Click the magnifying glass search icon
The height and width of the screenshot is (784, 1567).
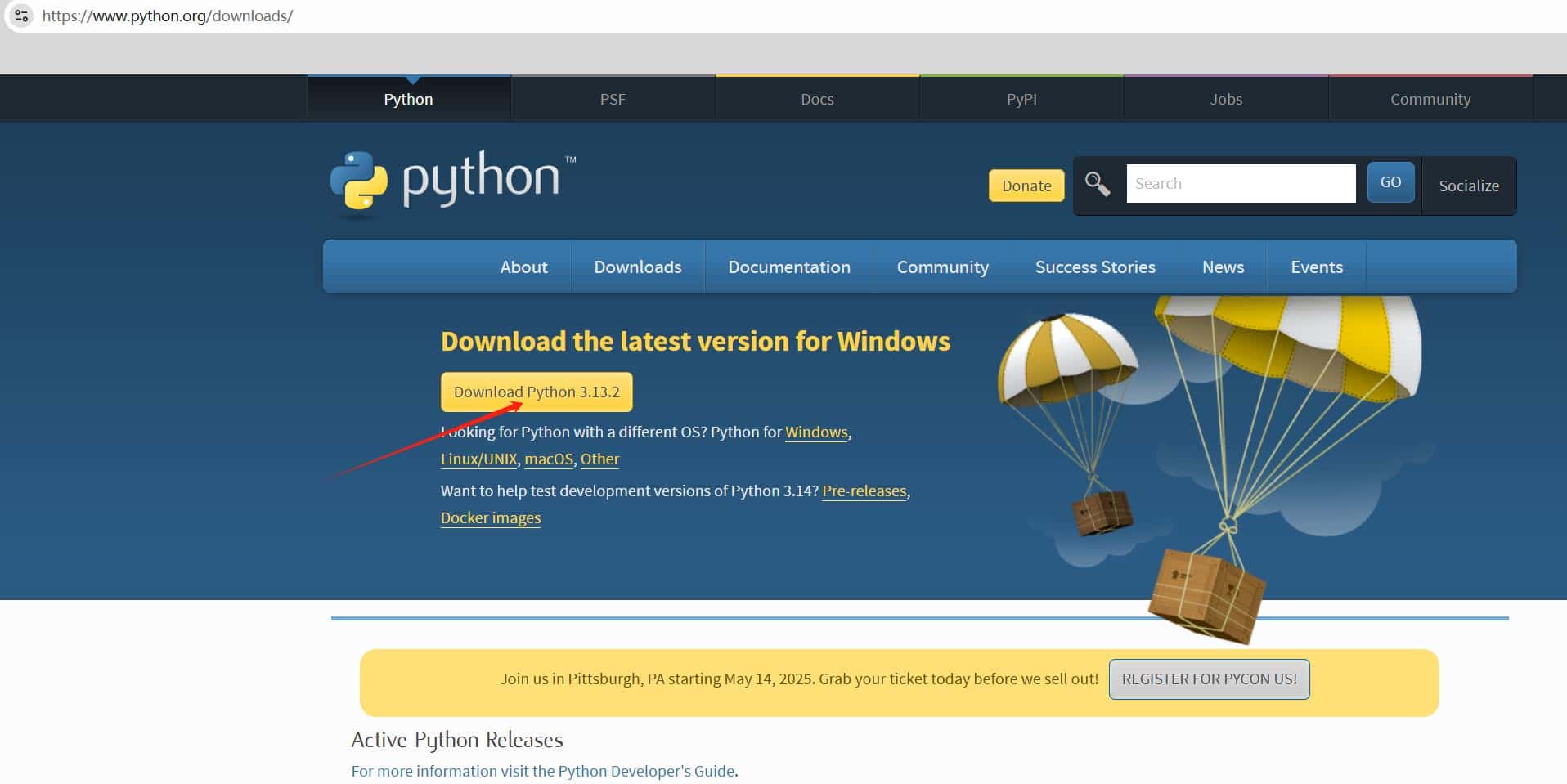(1097, 184)
